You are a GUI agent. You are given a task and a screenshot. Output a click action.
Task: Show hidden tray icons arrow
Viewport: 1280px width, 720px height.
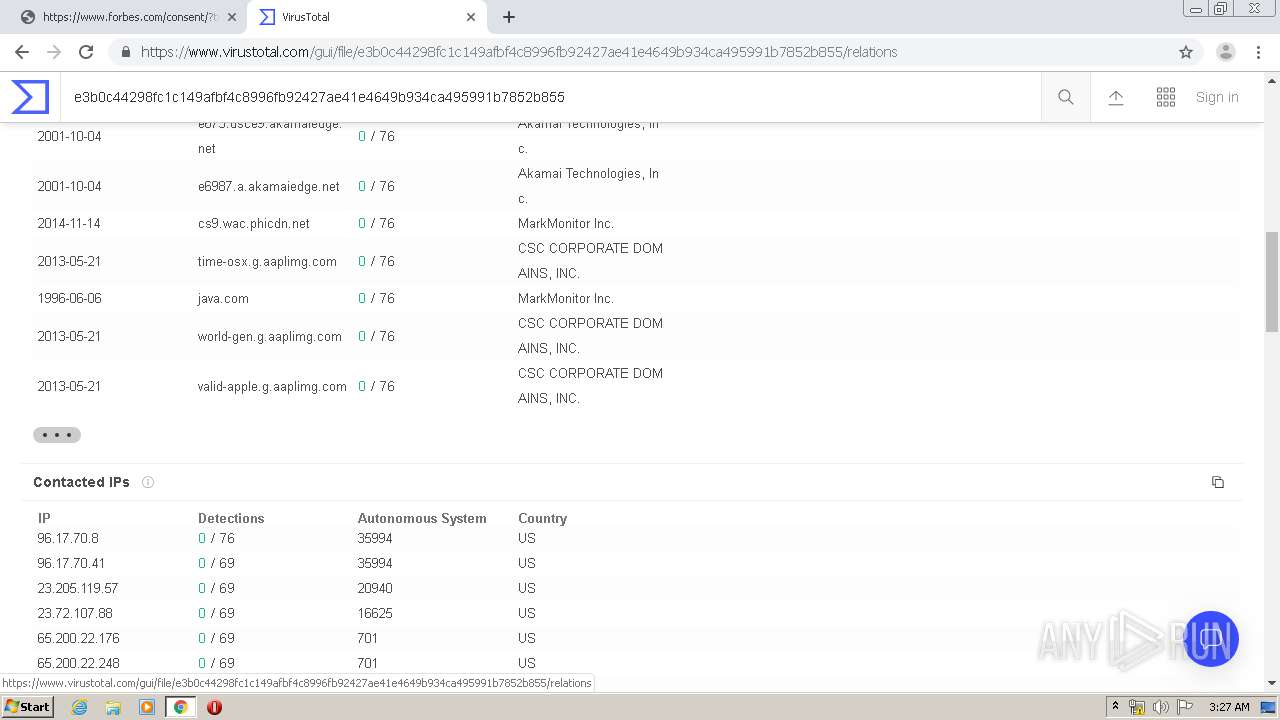coord(1115,707)
